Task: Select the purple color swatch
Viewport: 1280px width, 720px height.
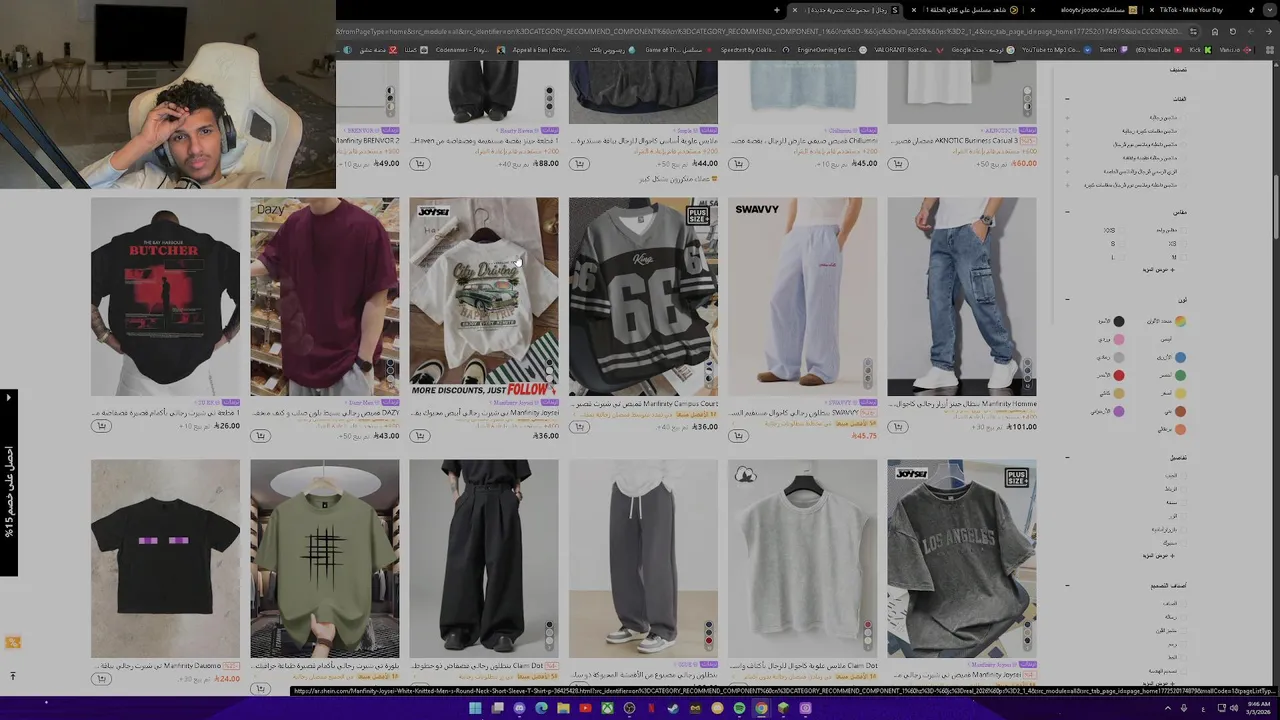Action: [x=1118, y=411]
